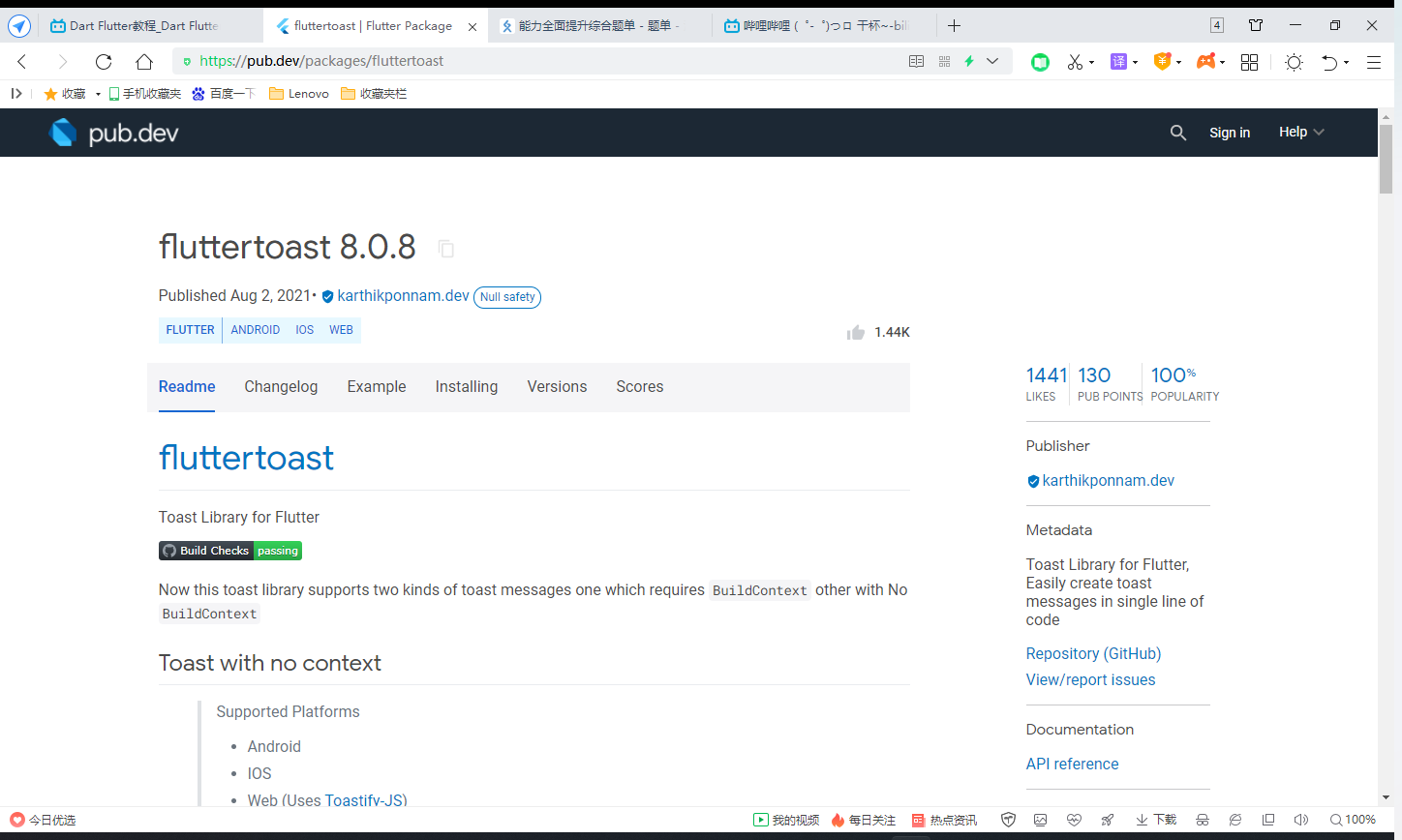Toggle the sun brightness mode icon
Screen dimensions: 1402x840
coord(1294,62)
